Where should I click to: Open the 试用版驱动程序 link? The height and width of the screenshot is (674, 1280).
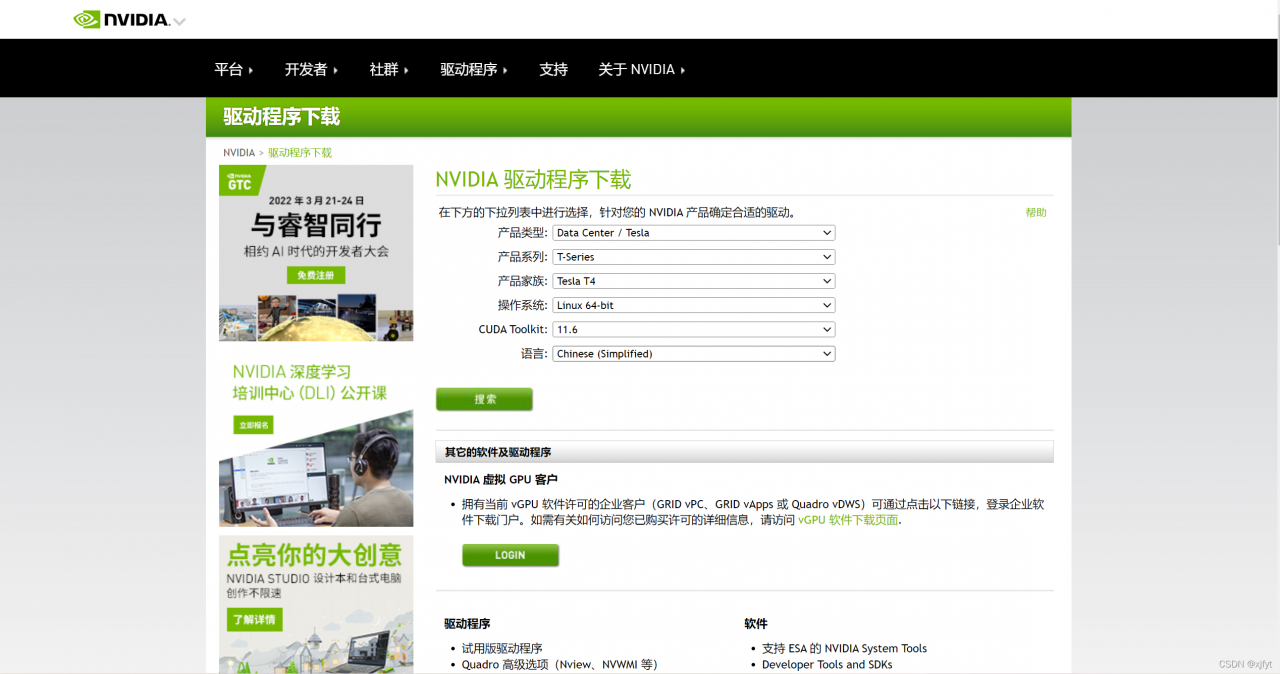pyautogui.click(x=502, y=648)
